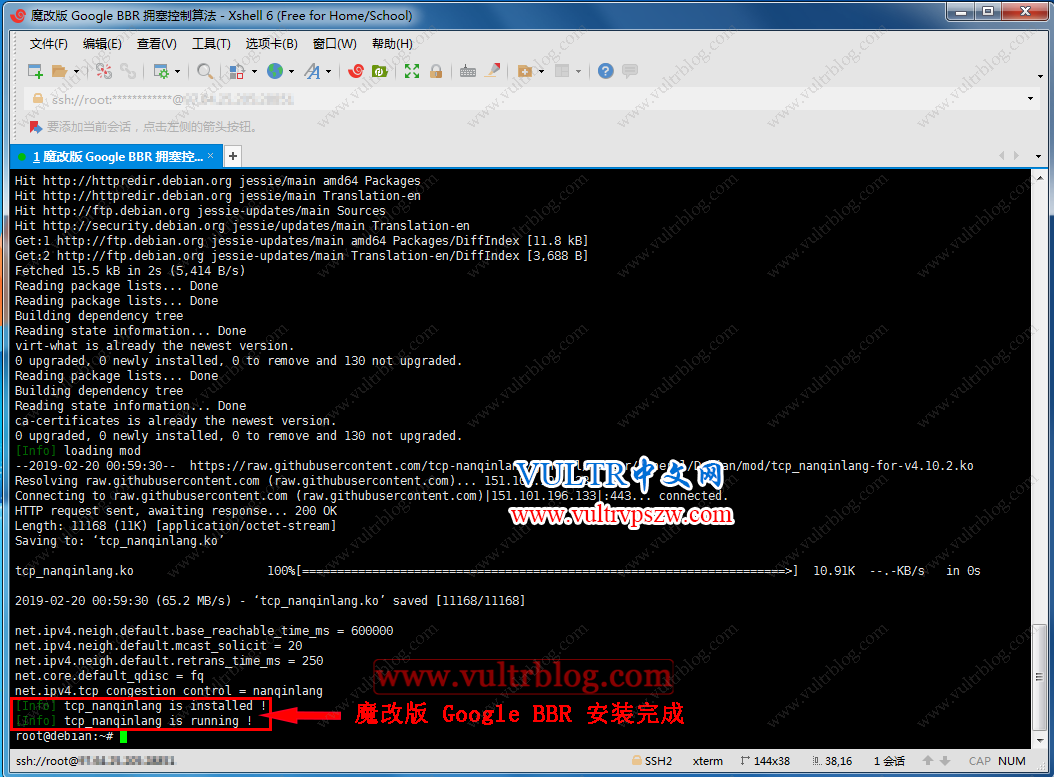Screen dimensions: 1054x777
Task: Click the Open Session folder icon
Action: 60,71
